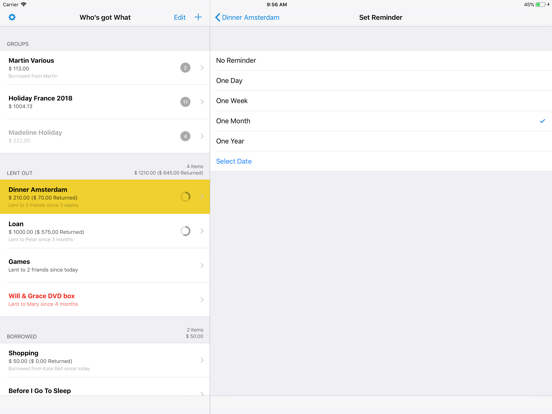This screenshot has height=414, width=552.
Task: Click the count badge on Madeline Holiday
Action: coord(185,136)
